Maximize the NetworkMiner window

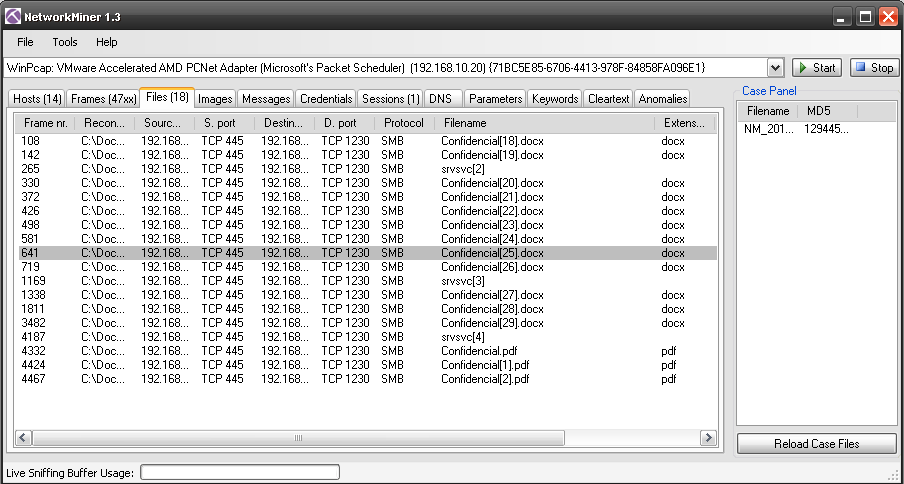[x=865, y=17]
